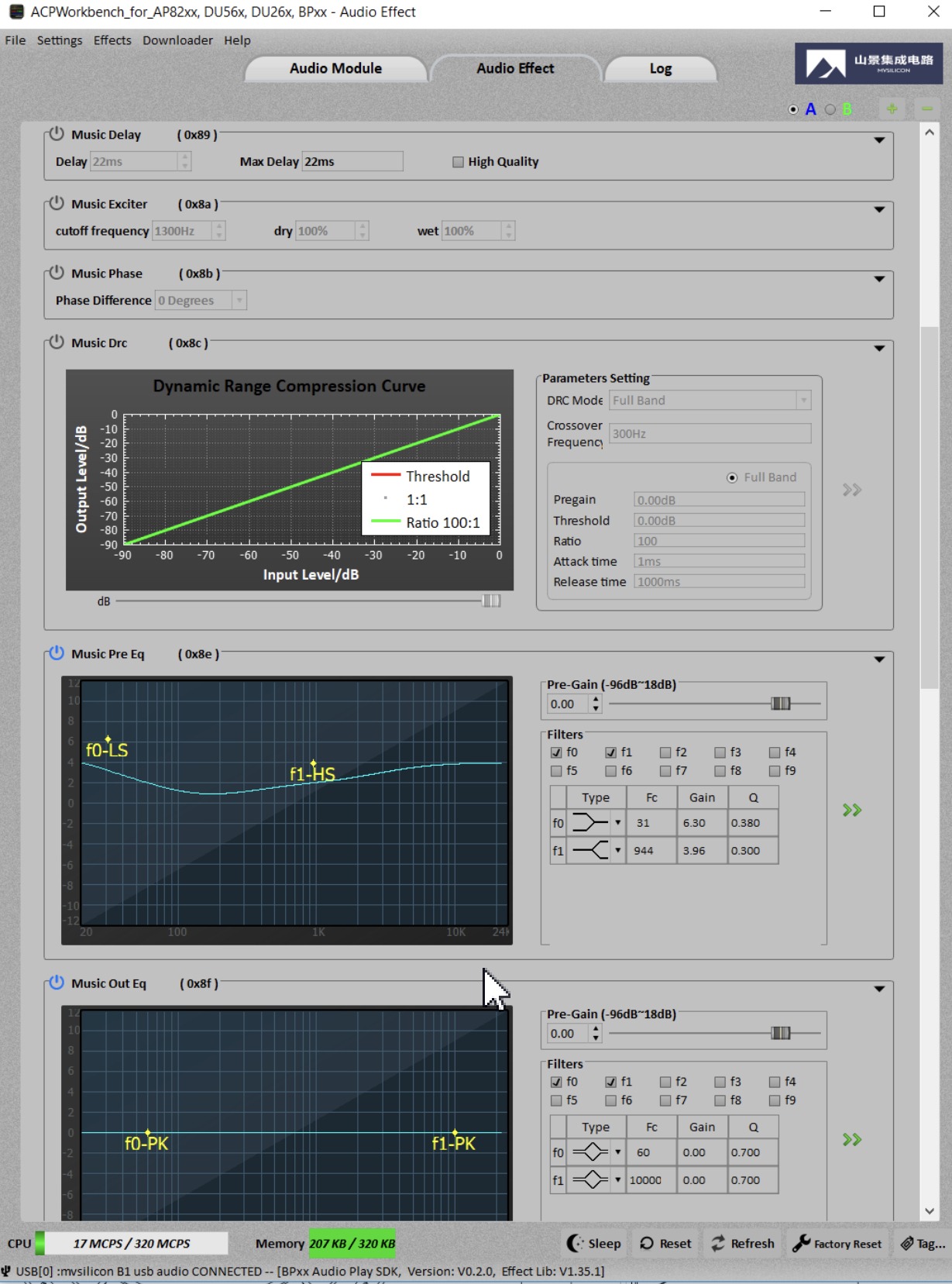Viewport: 952px width, 1284px height.
Task: Open the Effects menu
Action: (112, 40)
